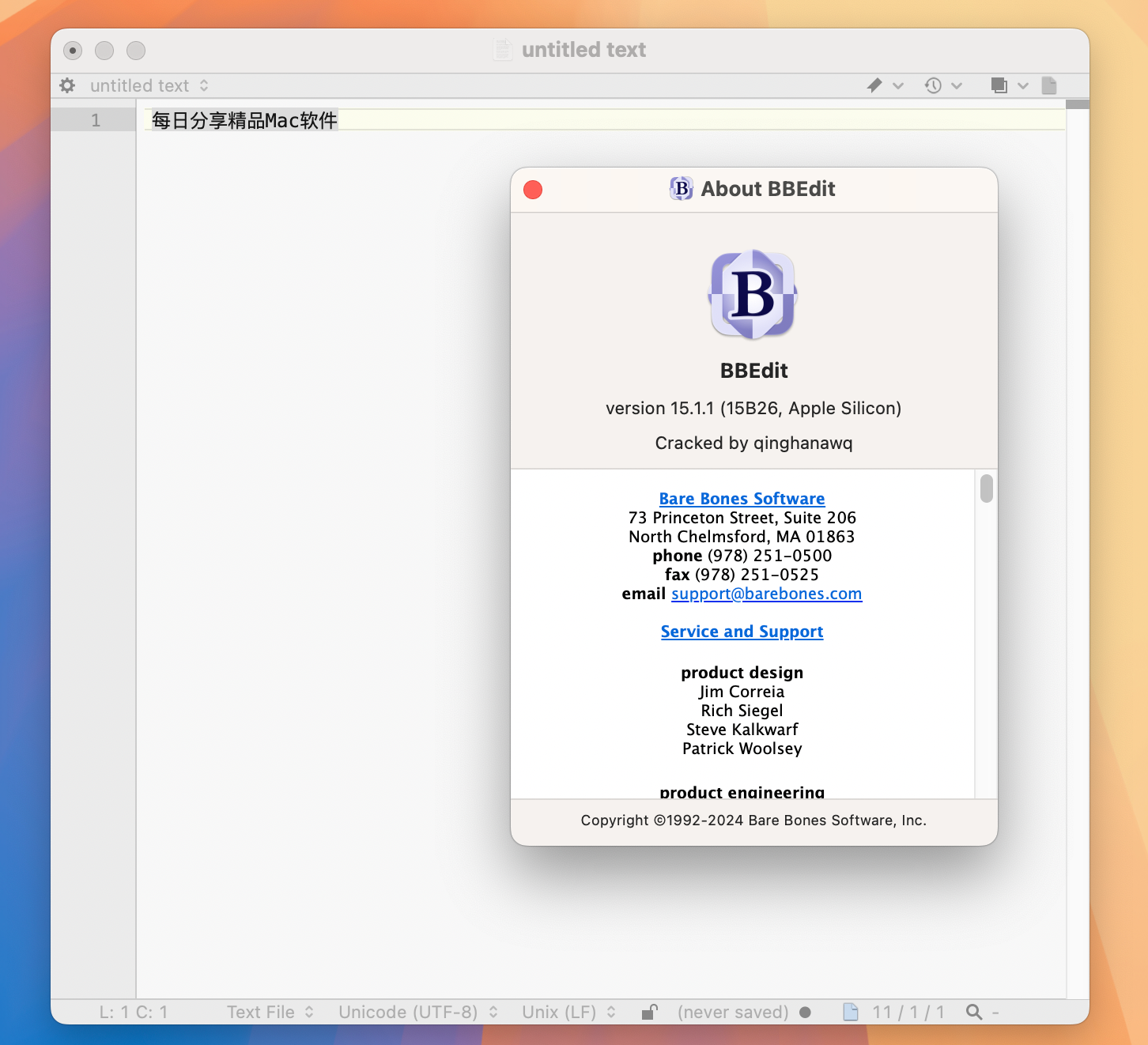Click the cursor position L: 1 C: 1

tap(133, 1012)
